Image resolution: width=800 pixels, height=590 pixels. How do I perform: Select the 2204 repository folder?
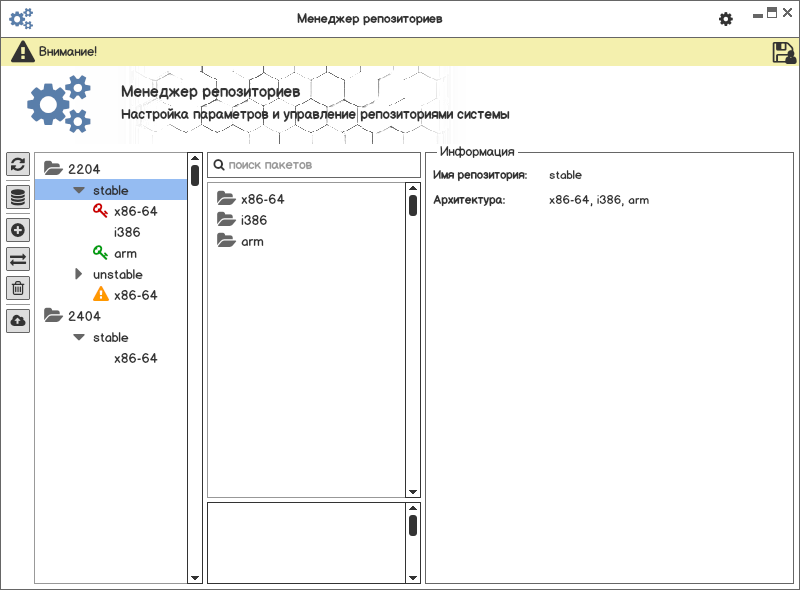(x=83, y=169)
